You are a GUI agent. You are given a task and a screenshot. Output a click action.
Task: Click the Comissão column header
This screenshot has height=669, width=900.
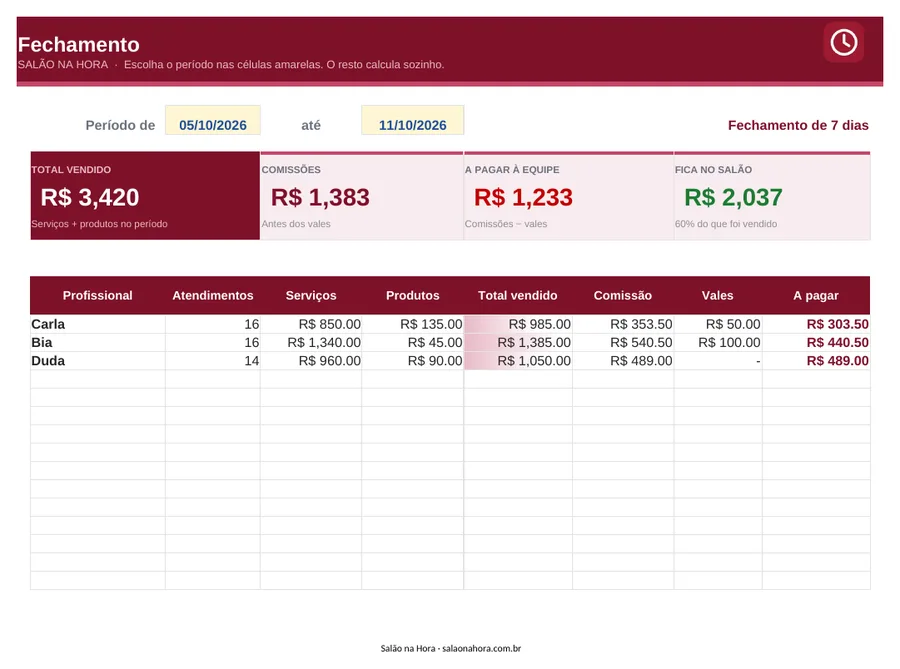(x=623, y=295)
